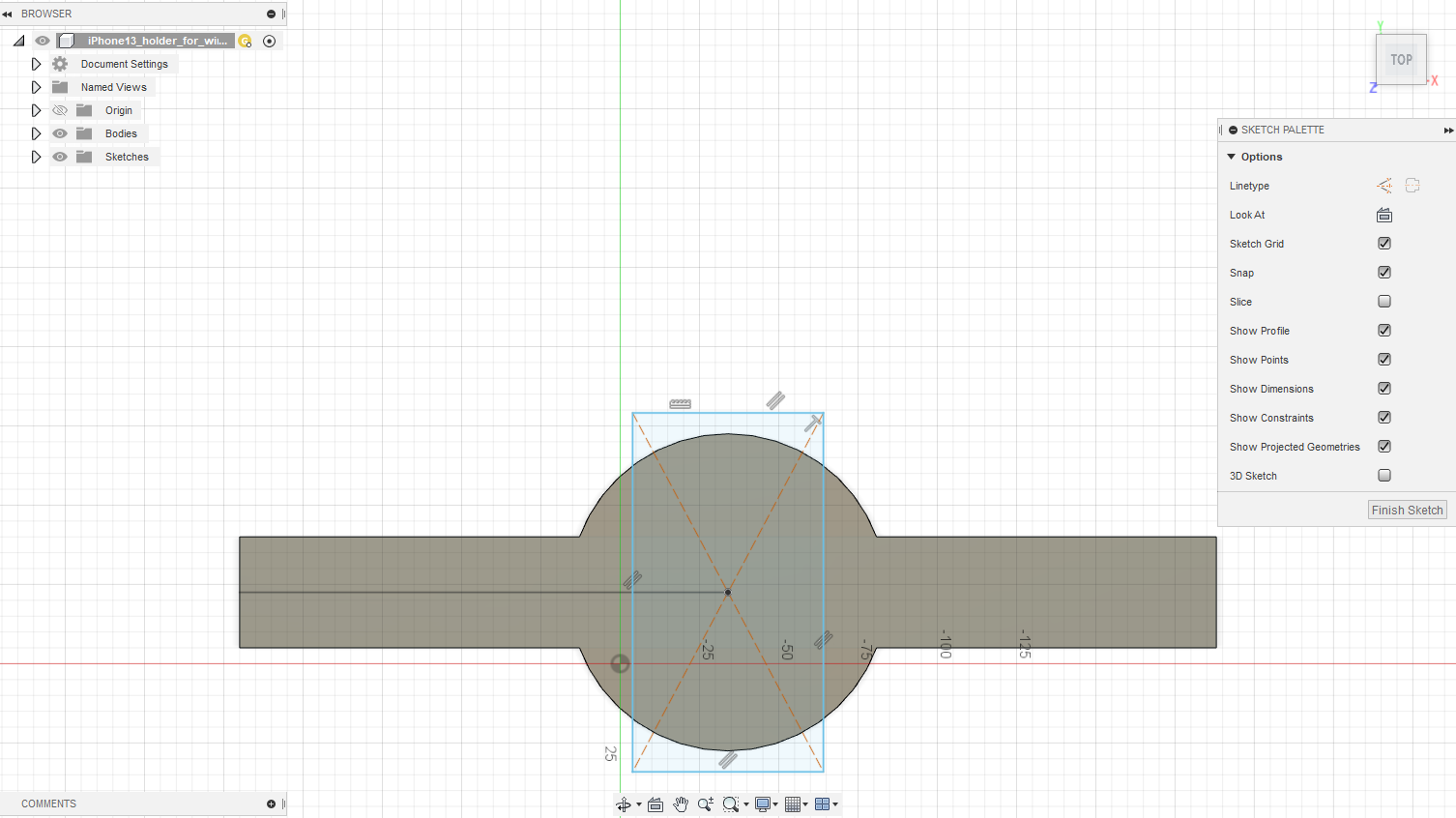Select the construction linetype icon
Screen dimensions: 1456x818
[1383, 186]
